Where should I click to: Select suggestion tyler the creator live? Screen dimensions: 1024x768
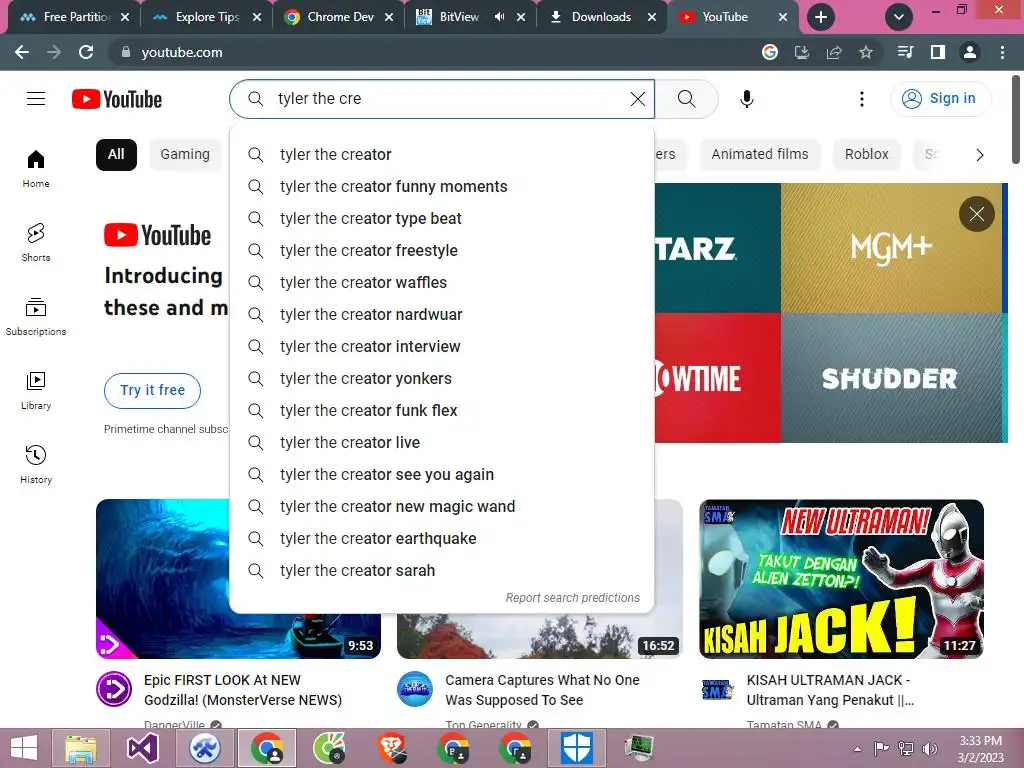click(x=441, y=443)
